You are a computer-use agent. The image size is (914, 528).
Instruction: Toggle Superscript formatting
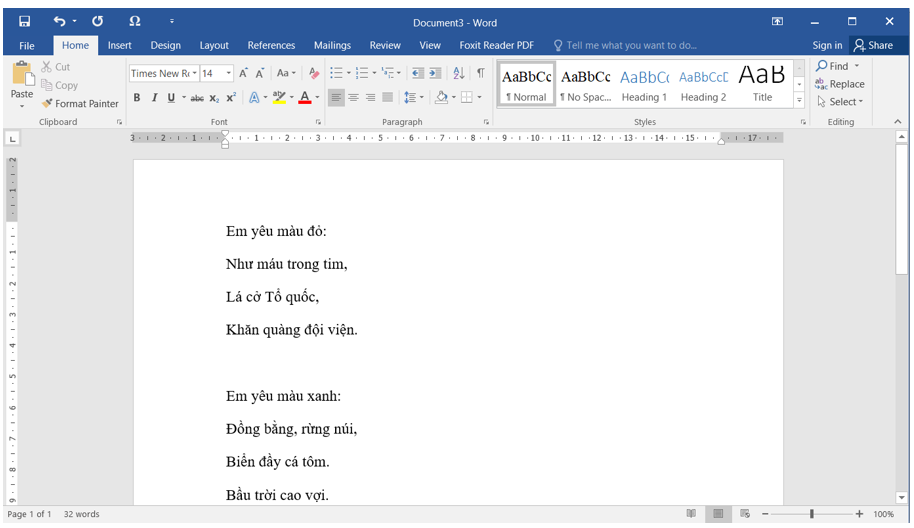[231, 97]
